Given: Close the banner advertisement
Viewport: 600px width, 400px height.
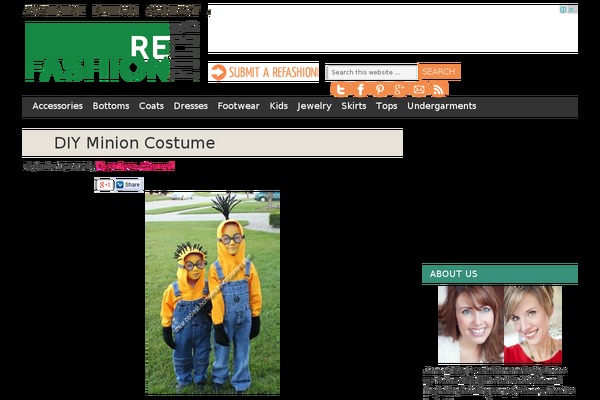Looking at the screenshot, I should click(x=571, y=10).
